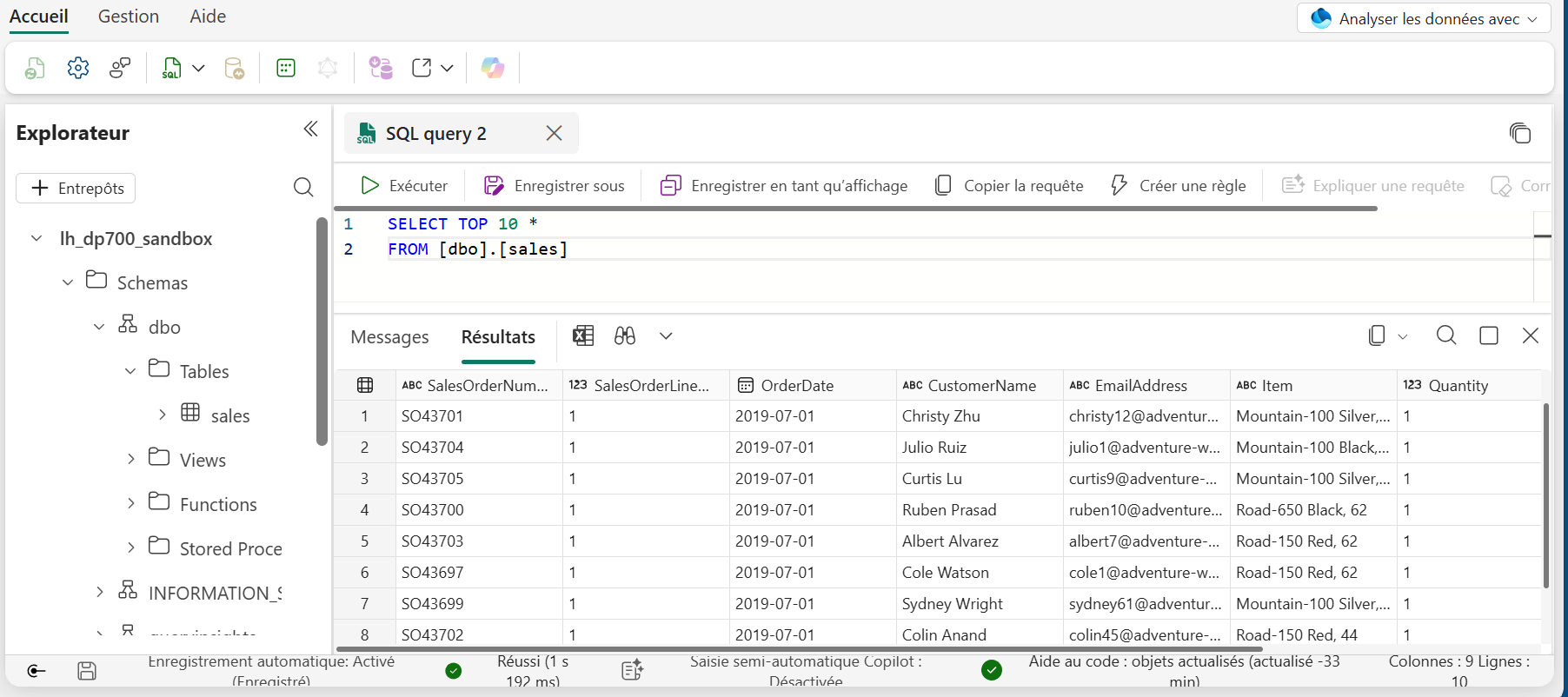Click the save icon in status bar
The image size is (1568, 697).
87,670
